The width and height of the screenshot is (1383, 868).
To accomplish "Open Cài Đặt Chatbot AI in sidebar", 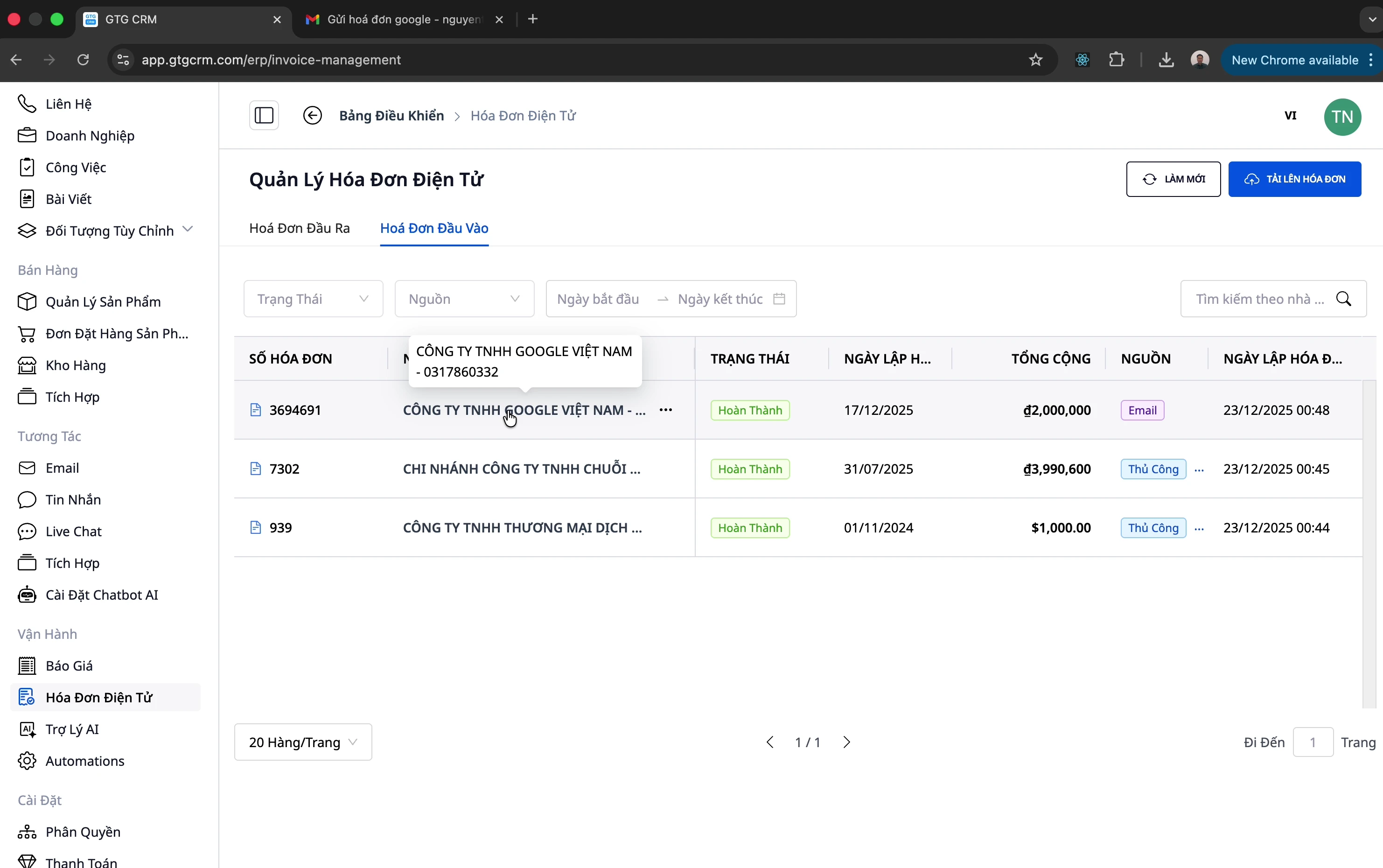I will coord(102,595).
